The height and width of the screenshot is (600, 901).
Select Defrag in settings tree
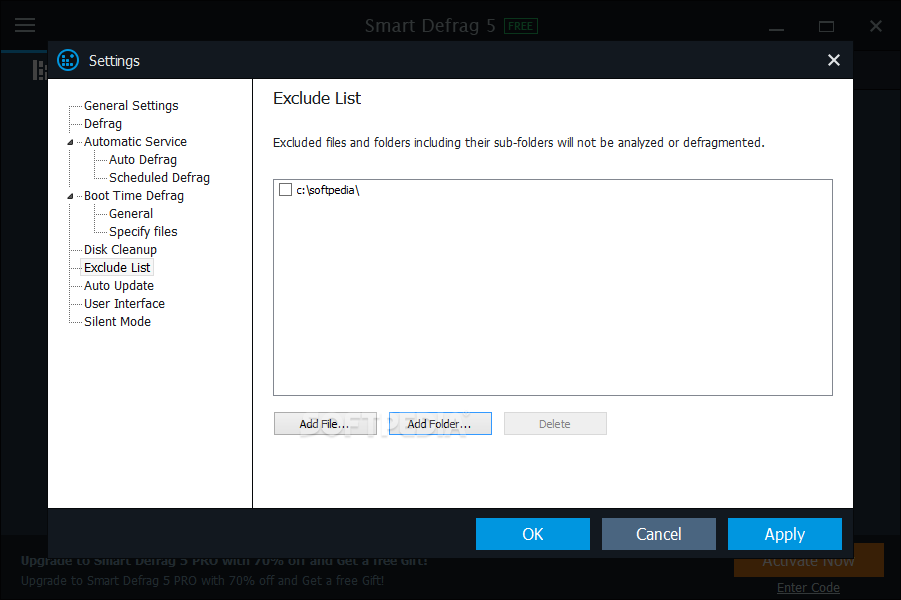pyautogui.click(x=103, y=124)
